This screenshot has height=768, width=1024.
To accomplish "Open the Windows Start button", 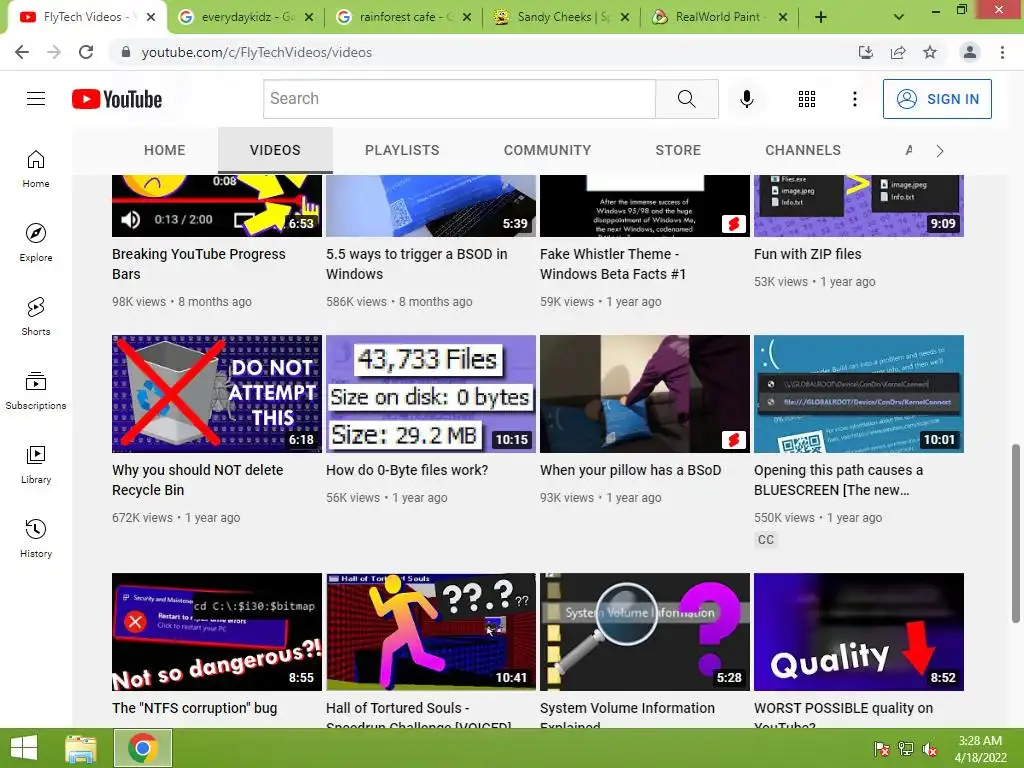I will 24,748.
